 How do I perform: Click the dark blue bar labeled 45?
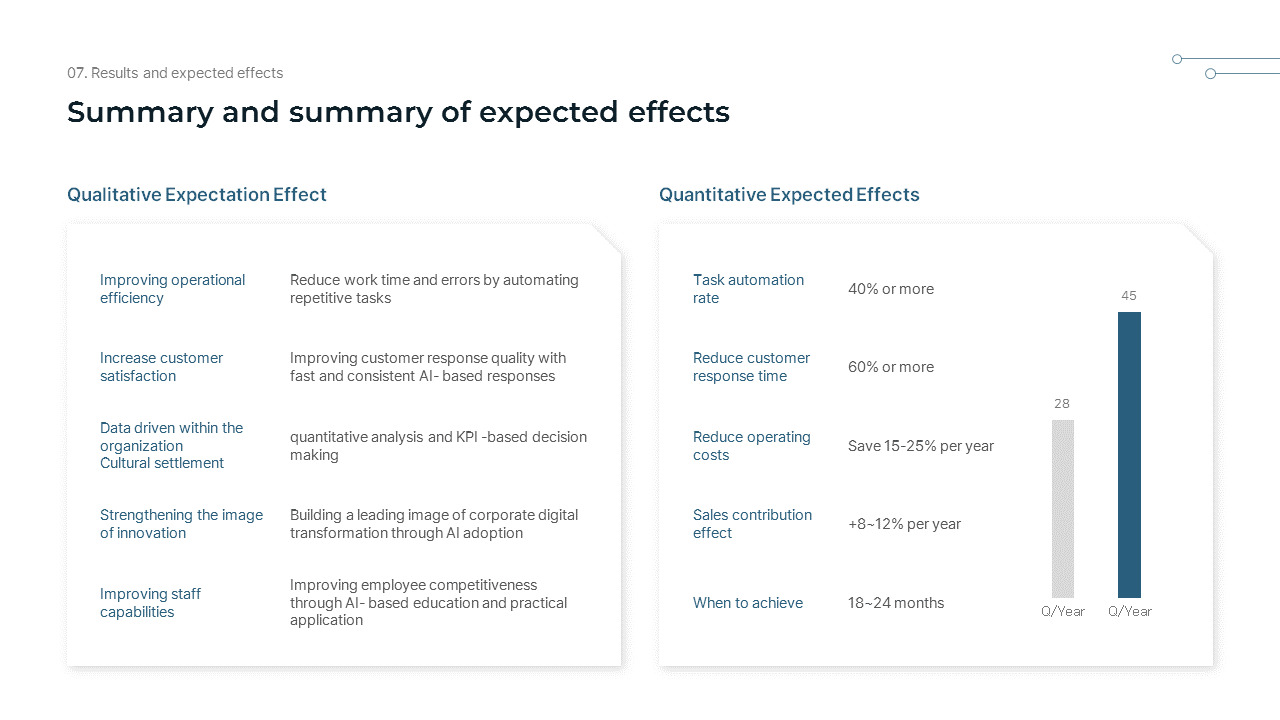tap(1129, 455)
